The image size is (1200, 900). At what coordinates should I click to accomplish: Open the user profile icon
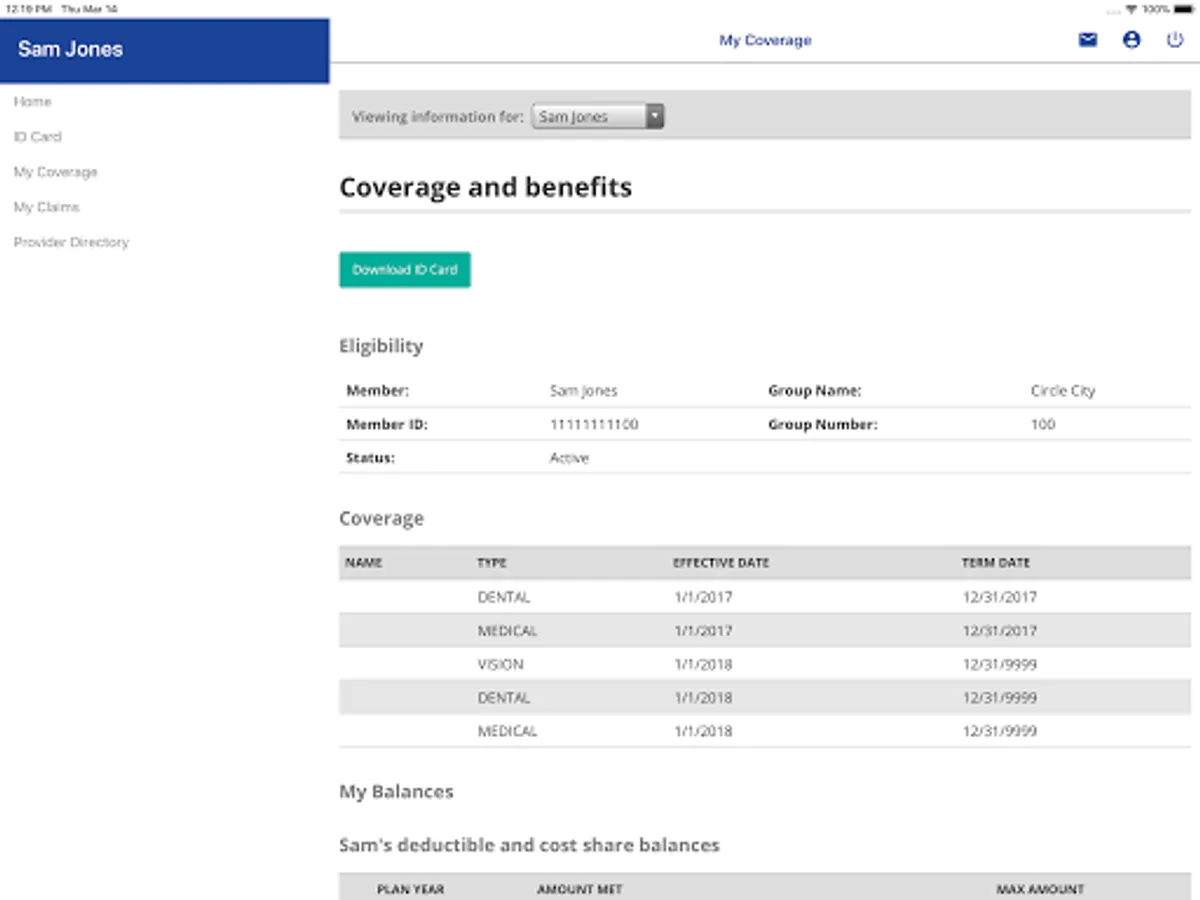click(1131, 41)
